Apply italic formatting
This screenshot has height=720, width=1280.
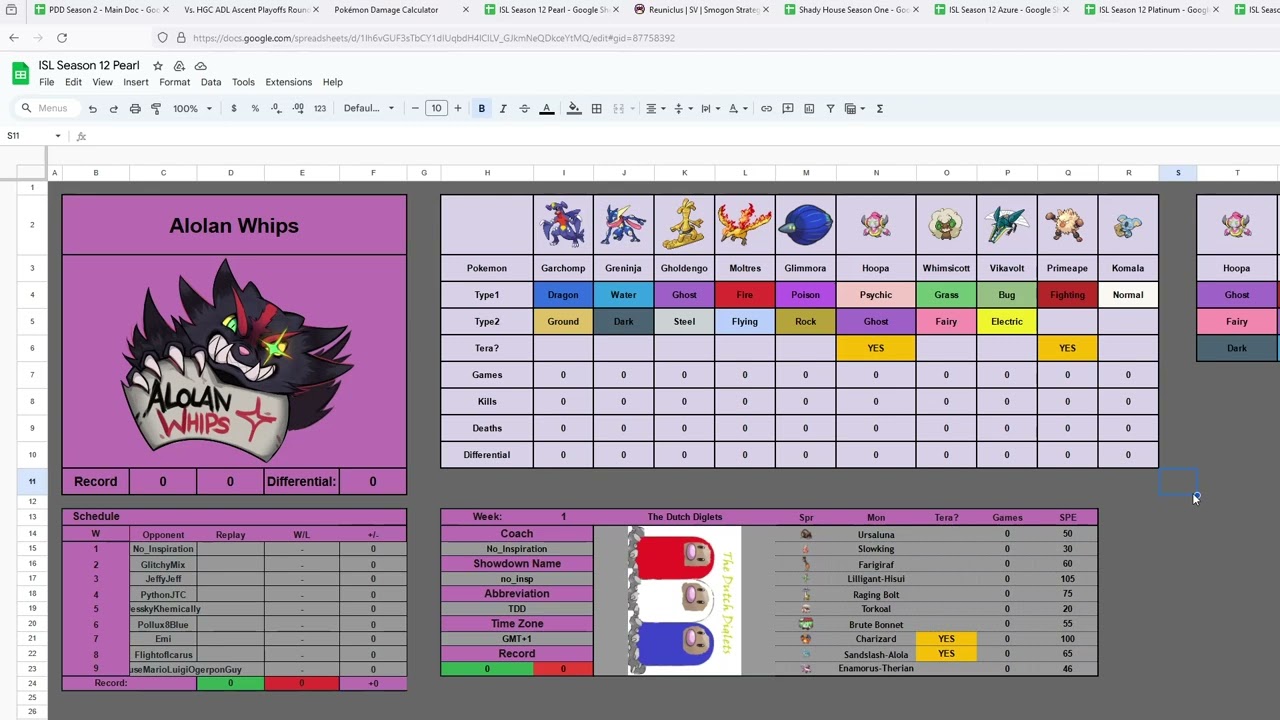(x=503, y=108)
